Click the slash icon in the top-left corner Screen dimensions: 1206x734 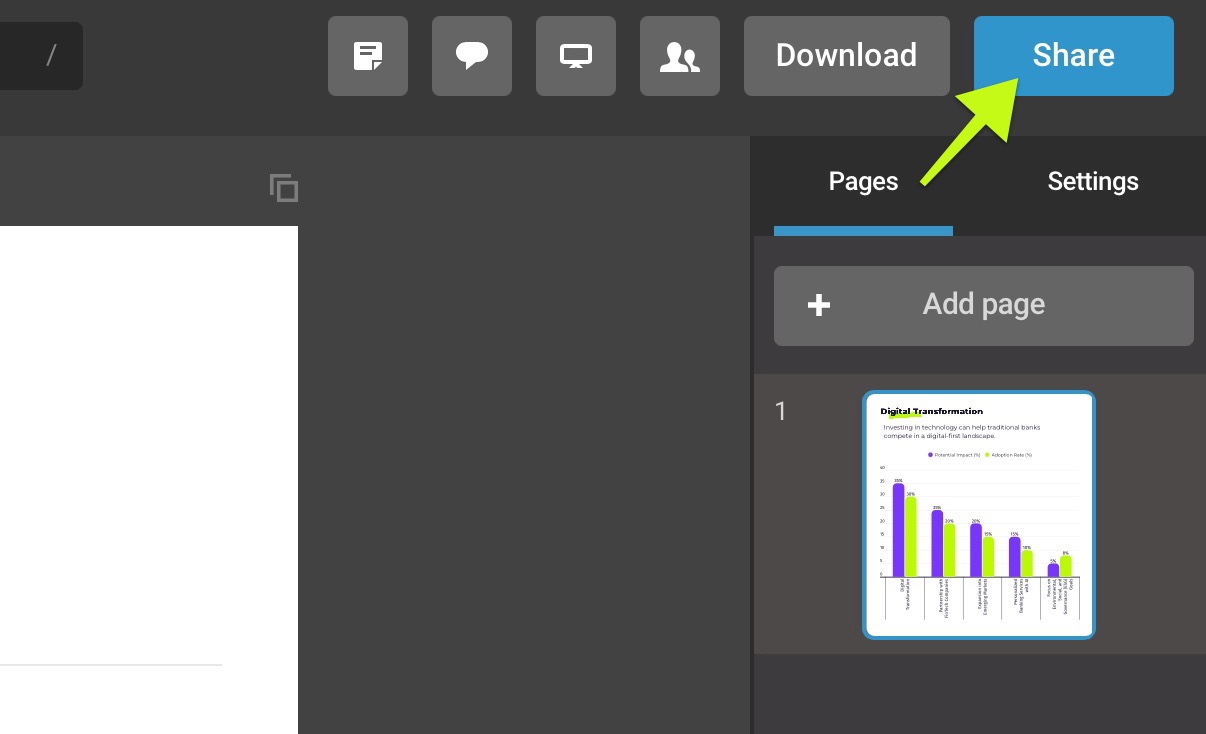point(51,56)
